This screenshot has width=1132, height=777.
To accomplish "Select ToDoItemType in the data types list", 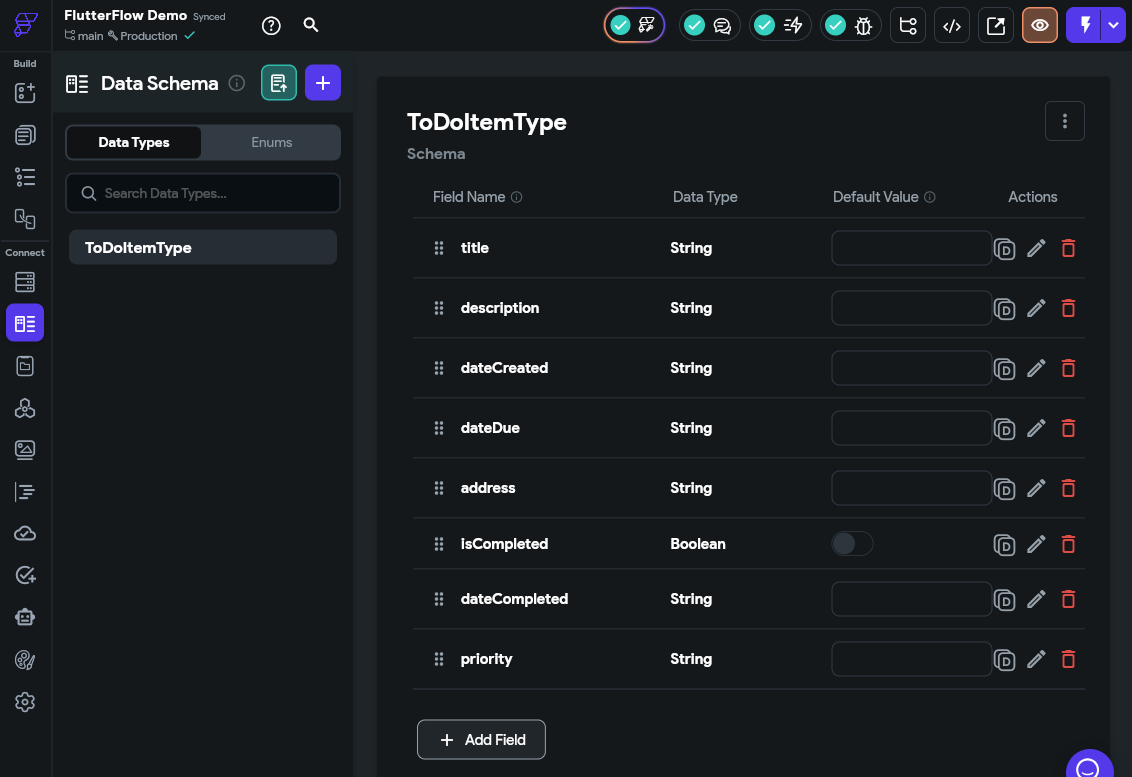I will tap(203, 248).
